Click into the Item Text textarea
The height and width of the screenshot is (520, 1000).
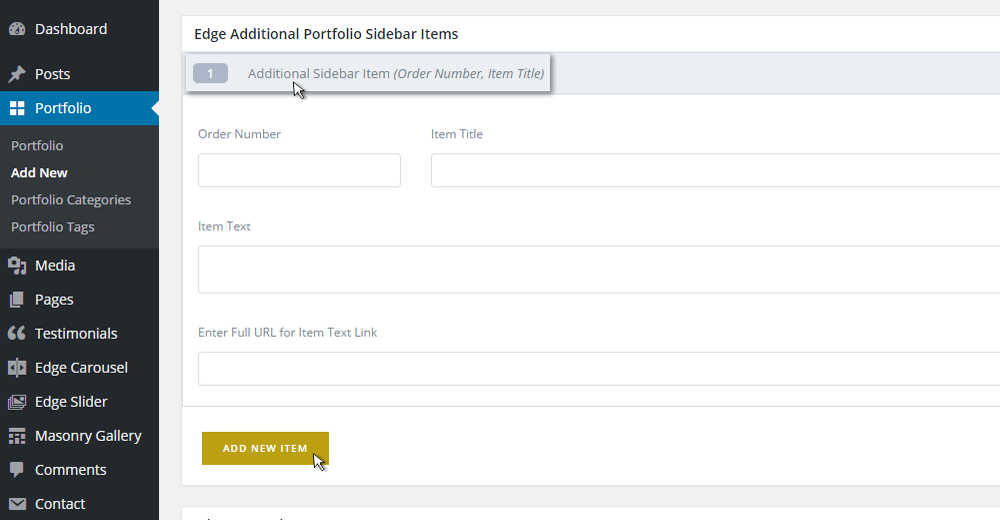[598, 269]
